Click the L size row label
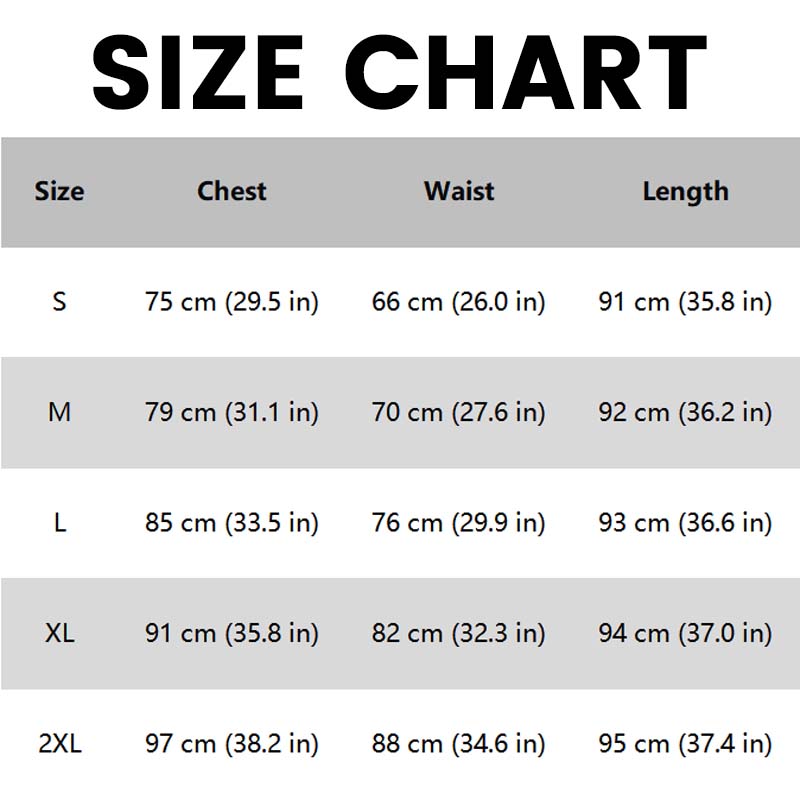The image size is (800, 800). [59, 522]
